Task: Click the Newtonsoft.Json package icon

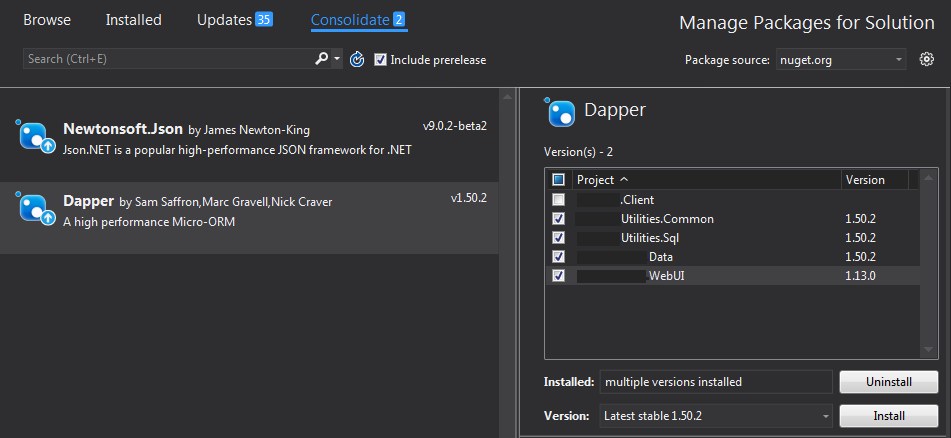Action: [x=36, y=136]
